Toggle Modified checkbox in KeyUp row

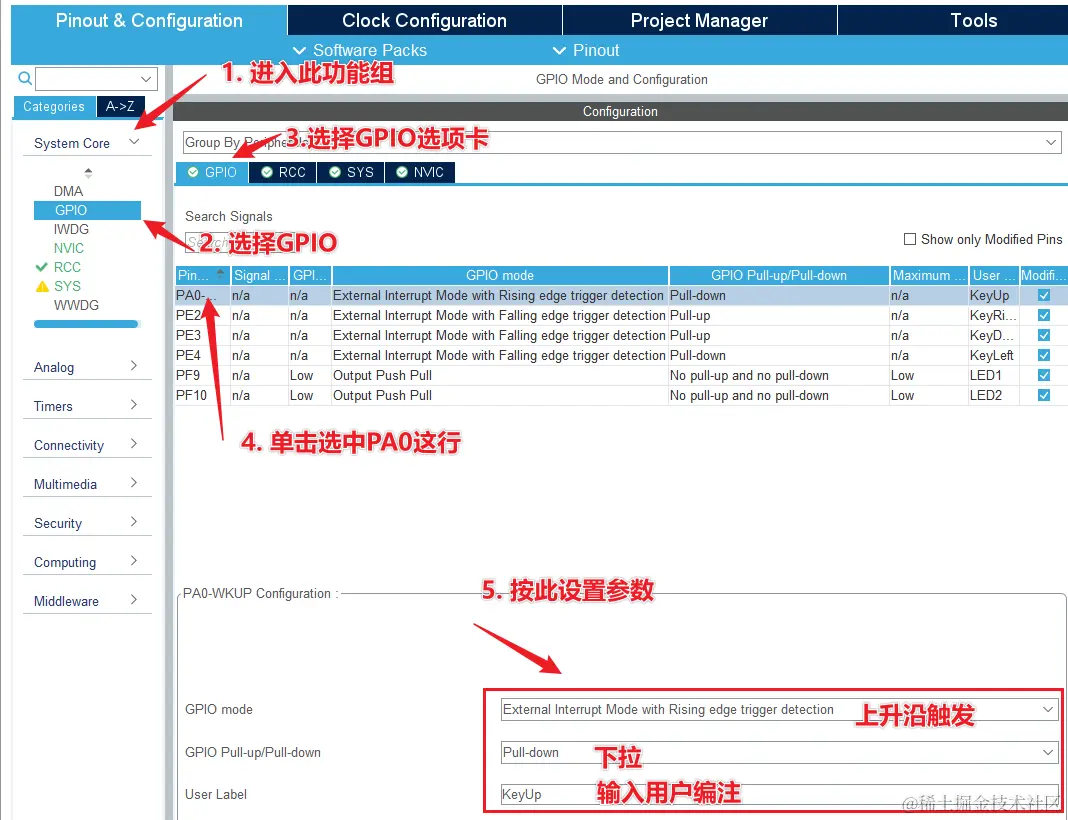click(x=1043, y=296)
